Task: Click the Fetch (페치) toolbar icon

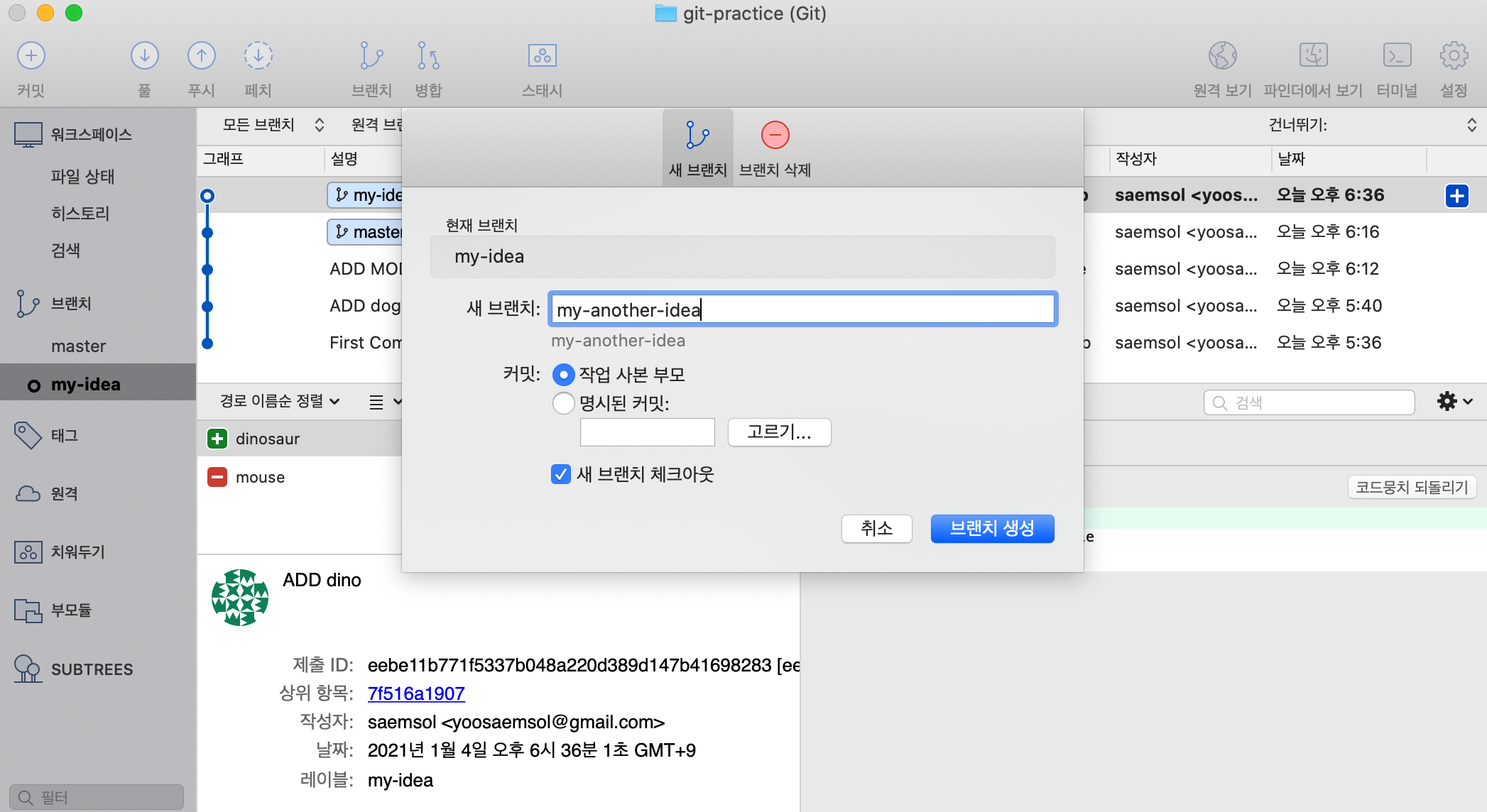Action: [x=258, y=55]
